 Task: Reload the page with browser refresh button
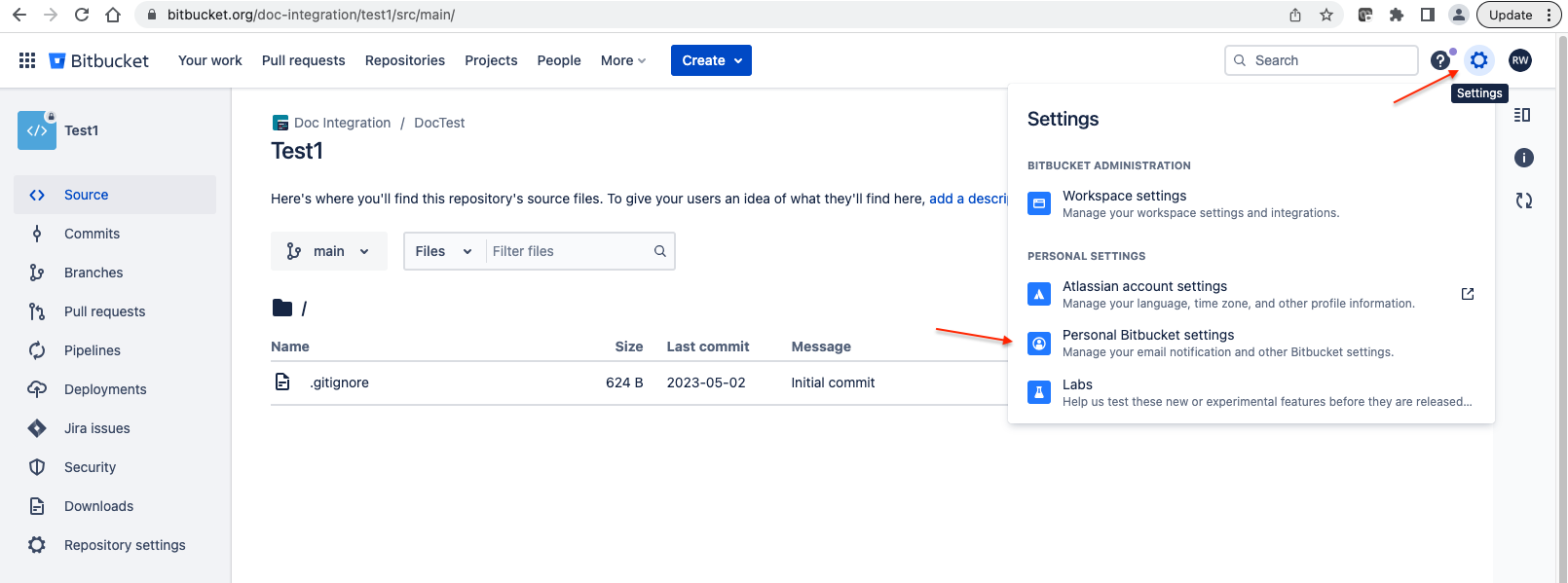point(82,15)
